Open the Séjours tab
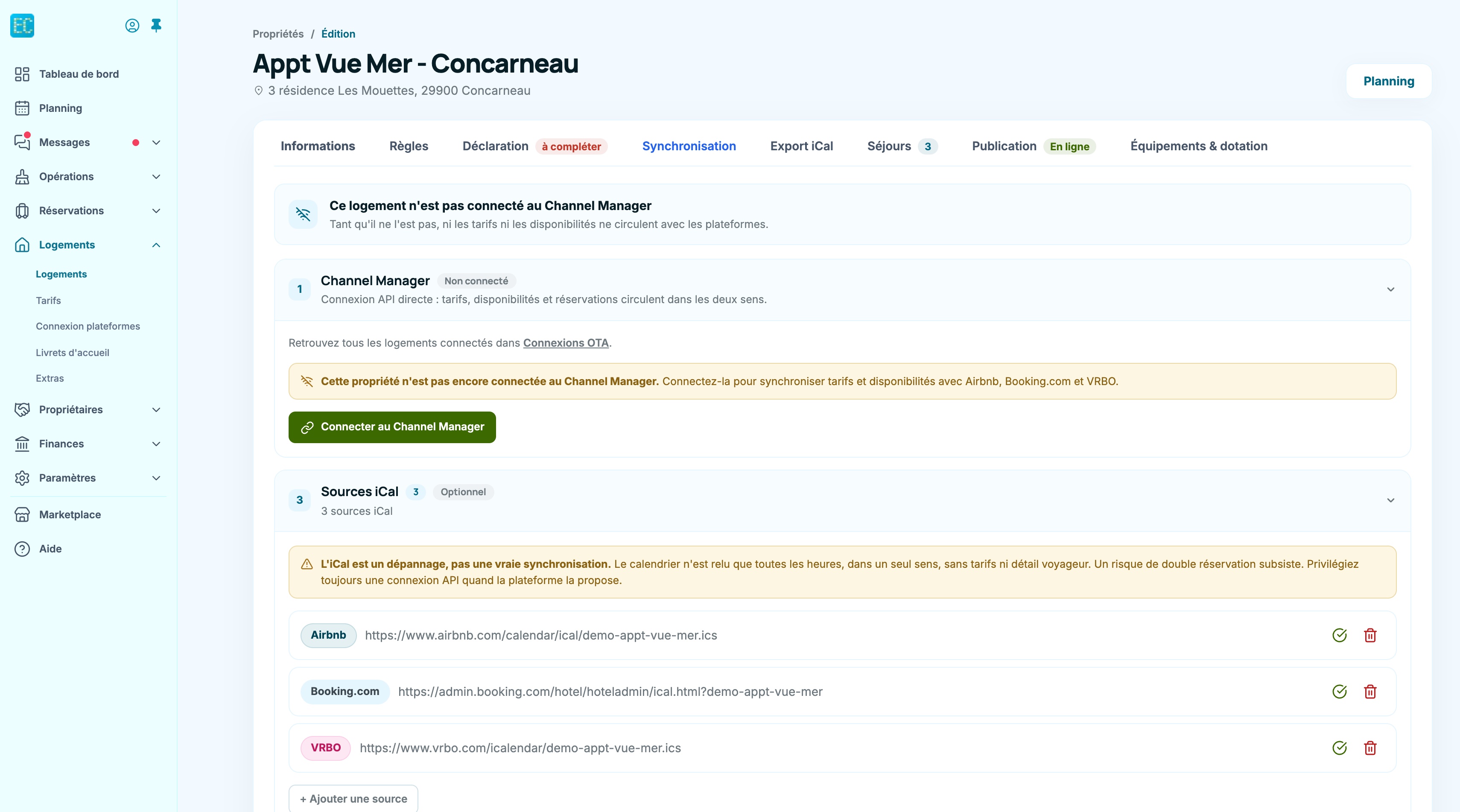1460x812 pixels. click(902, 146)
